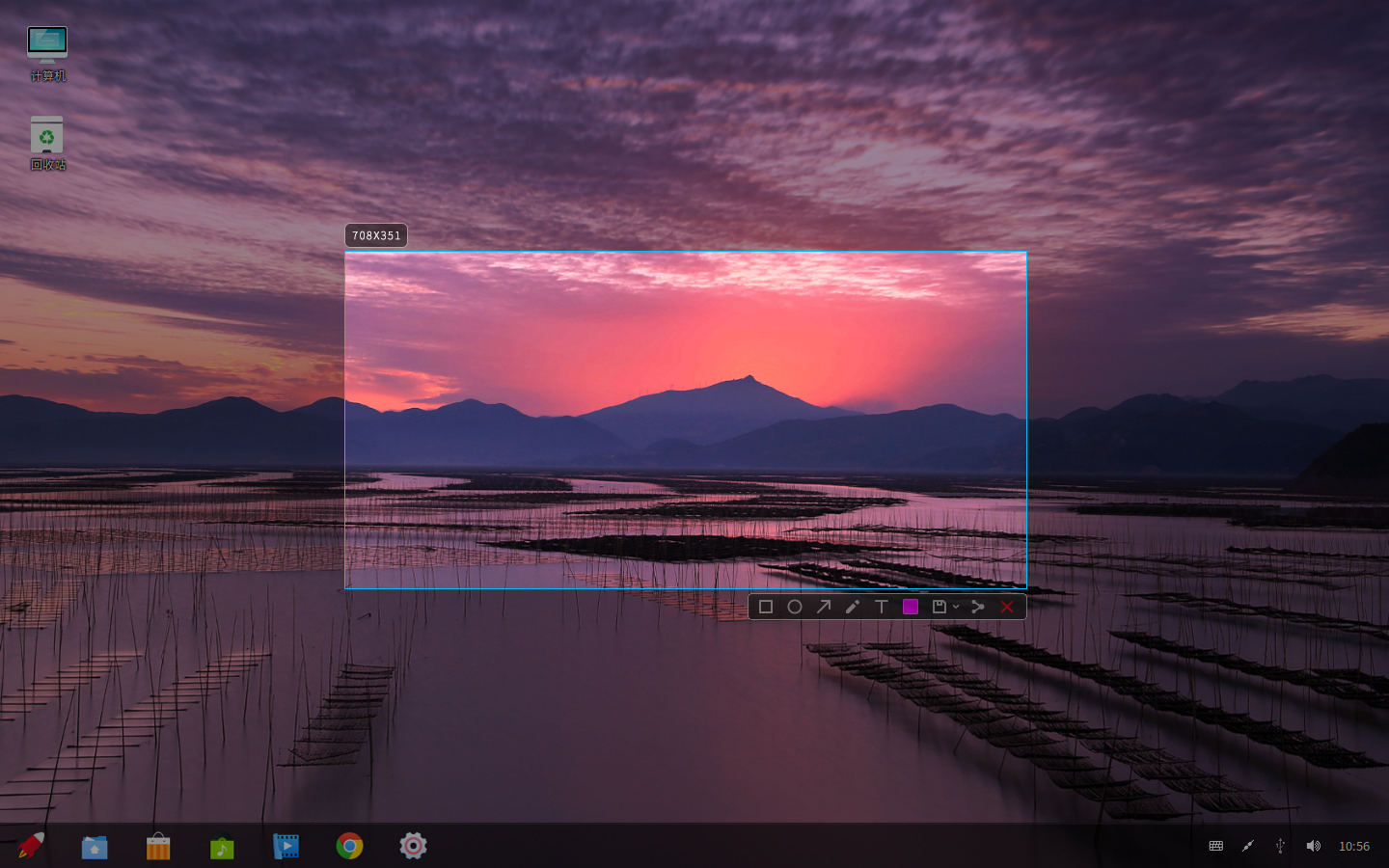Expand the save options dropdown arrow
Viewport: 1389px width, 868px height.
coord(956,607)
